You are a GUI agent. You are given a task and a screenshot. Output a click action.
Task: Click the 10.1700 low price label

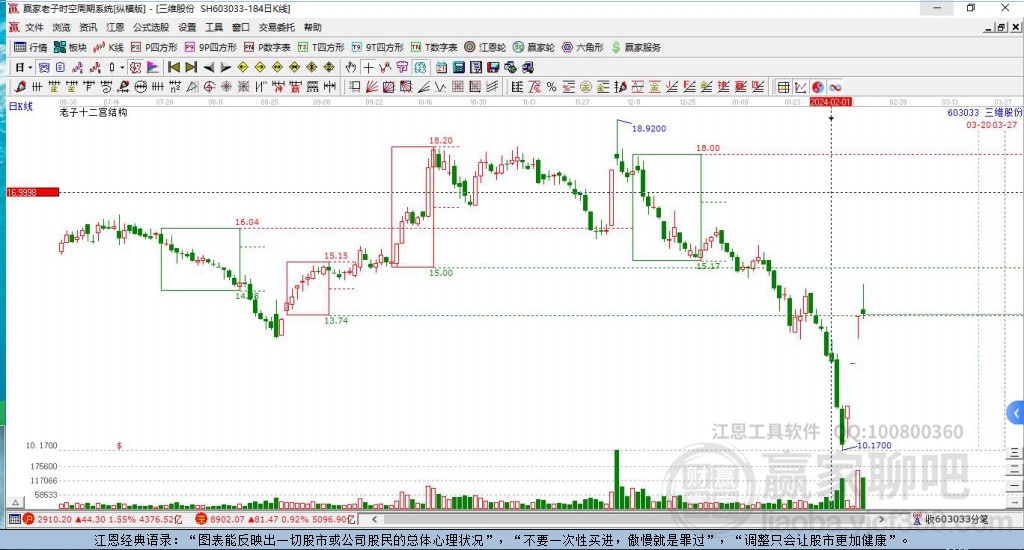874,445
